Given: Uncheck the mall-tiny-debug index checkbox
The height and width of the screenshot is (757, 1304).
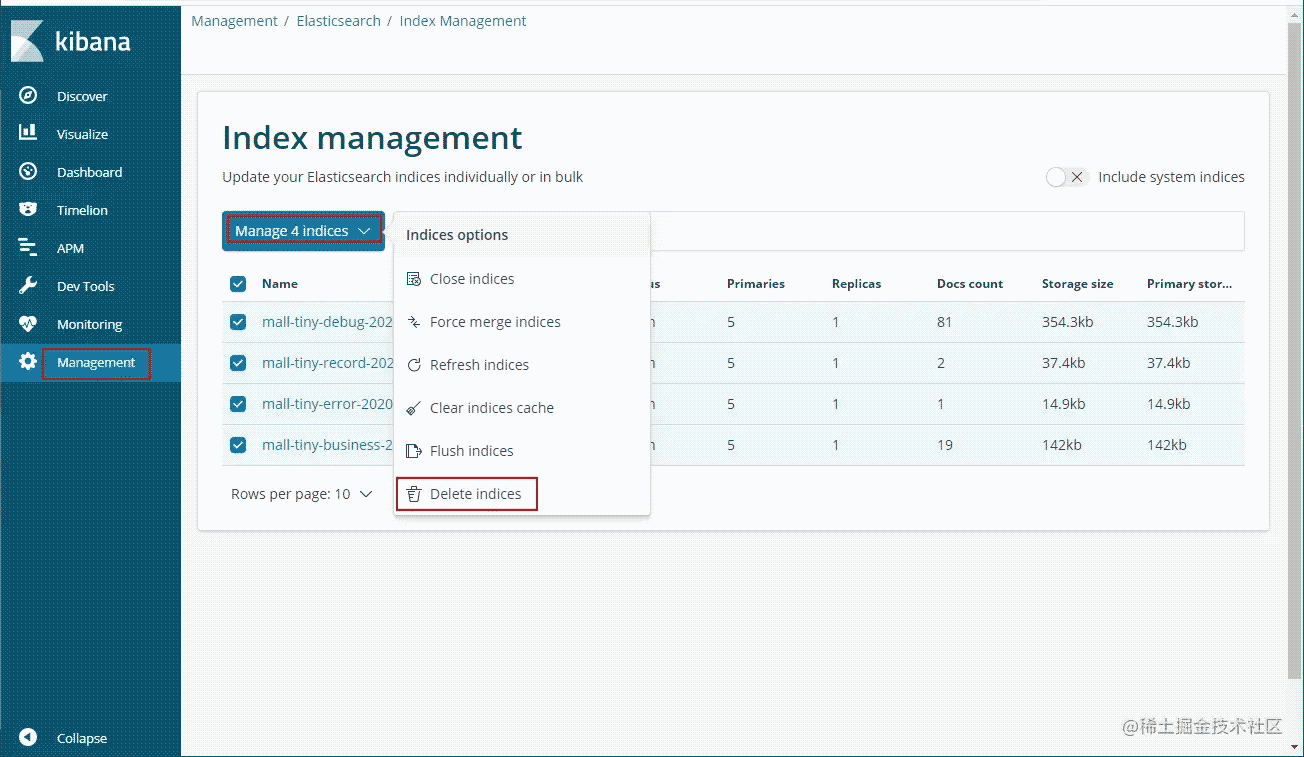Looking at the screenshot, I should [238, 322].
